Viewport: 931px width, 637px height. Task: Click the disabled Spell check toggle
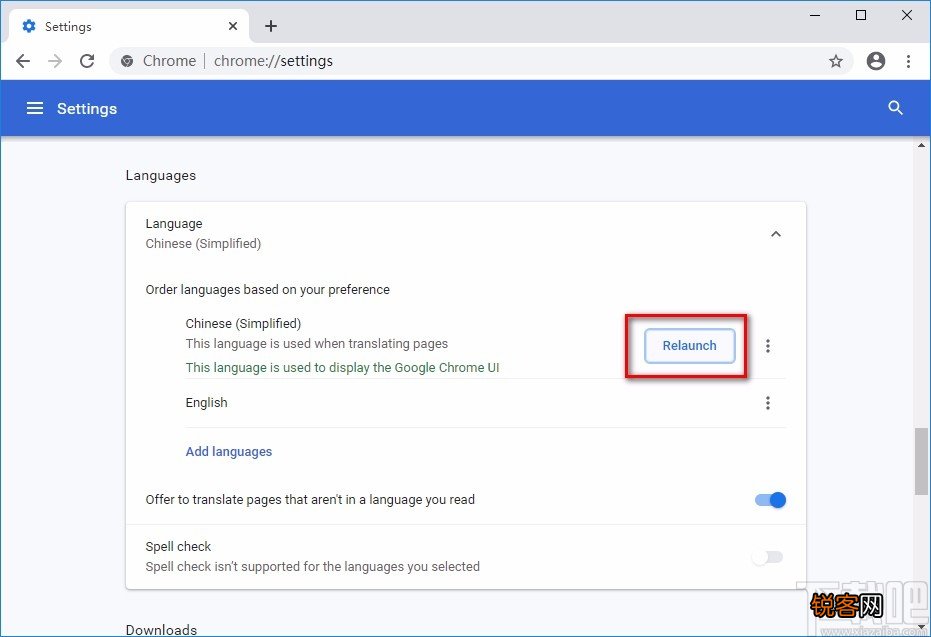[767, 557]
